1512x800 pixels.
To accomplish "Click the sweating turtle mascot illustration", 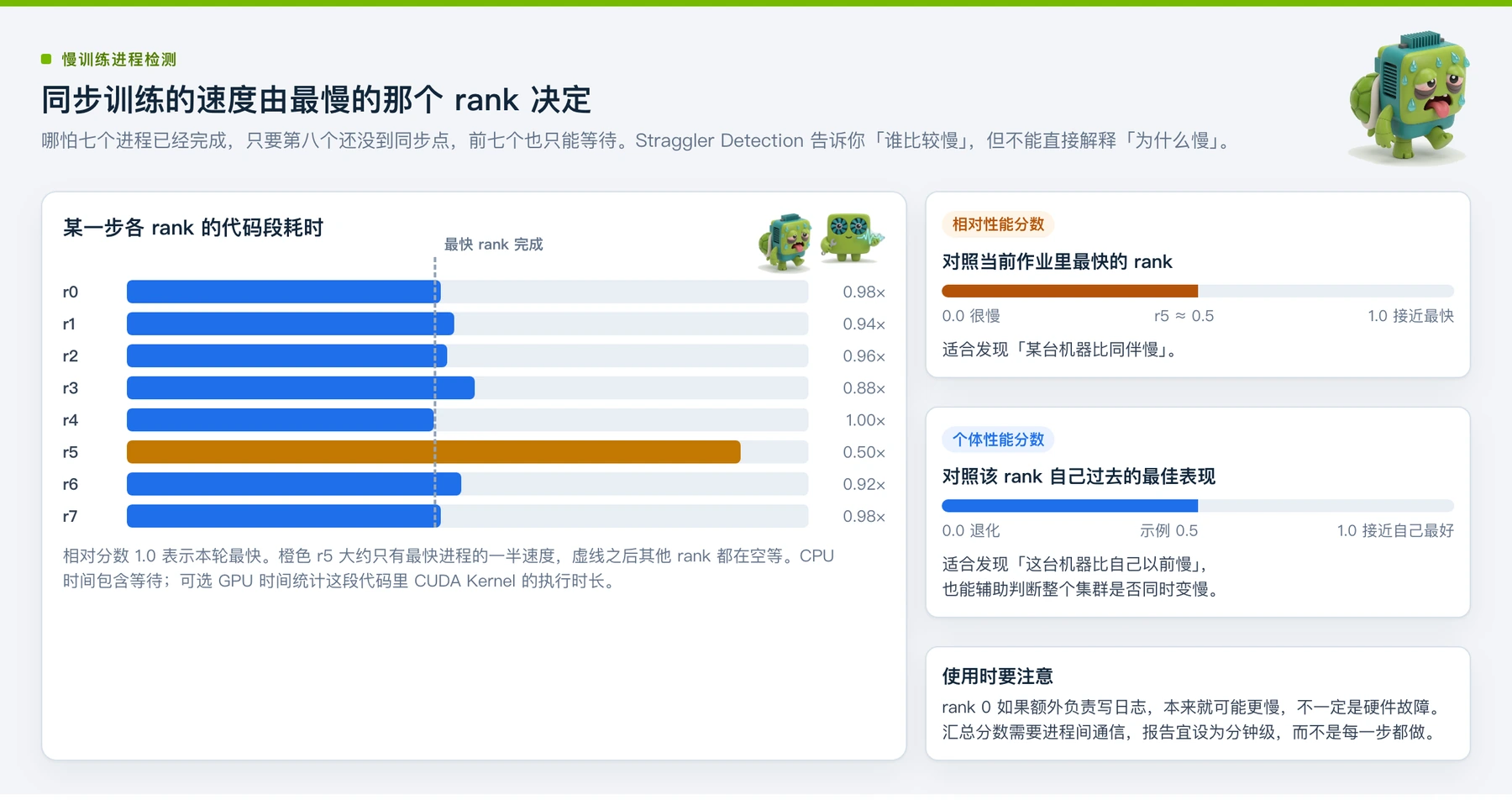I will pos(1409,97).
